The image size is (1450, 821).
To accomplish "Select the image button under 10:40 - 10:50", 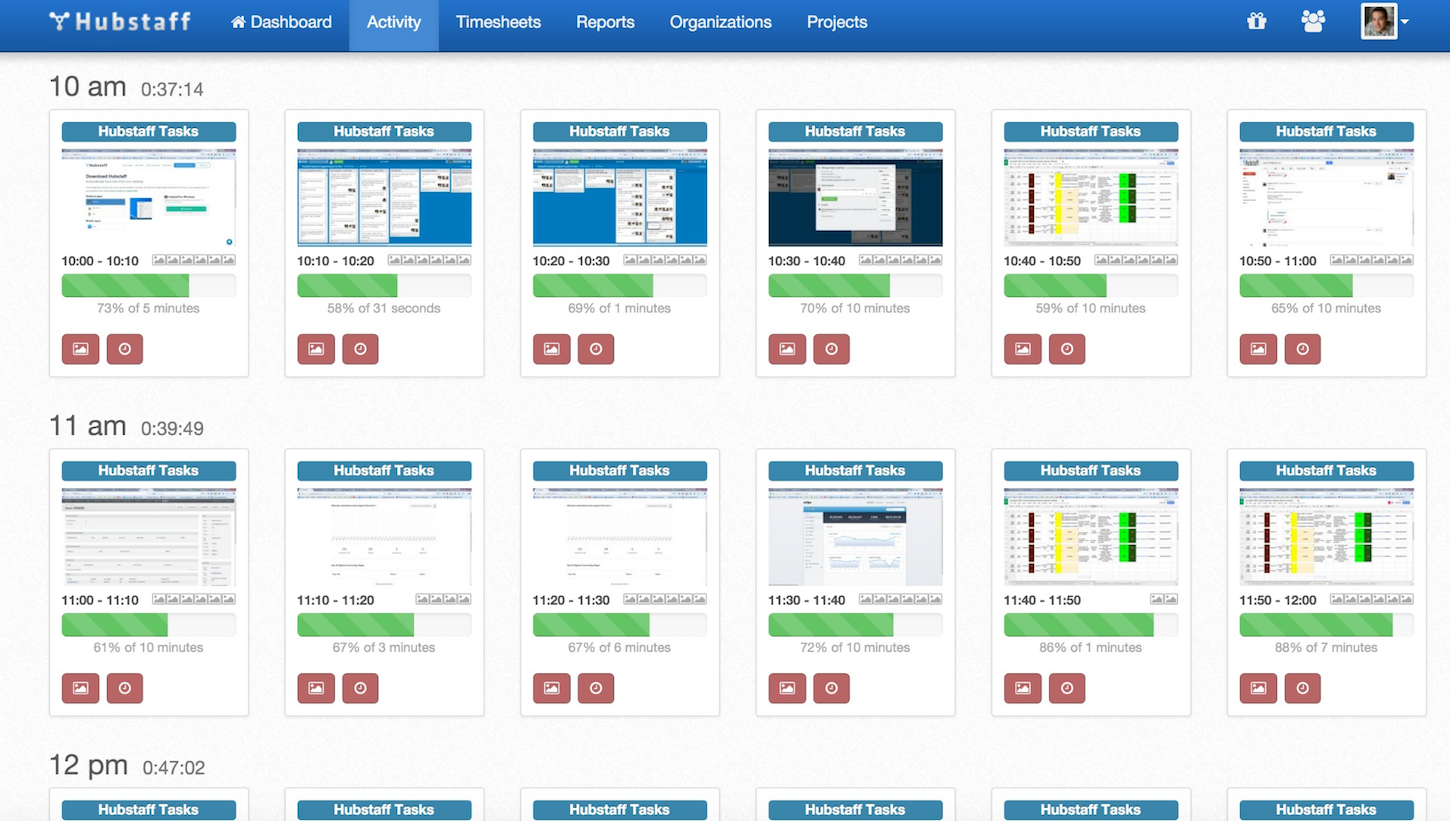I will tap(1022, 349).
